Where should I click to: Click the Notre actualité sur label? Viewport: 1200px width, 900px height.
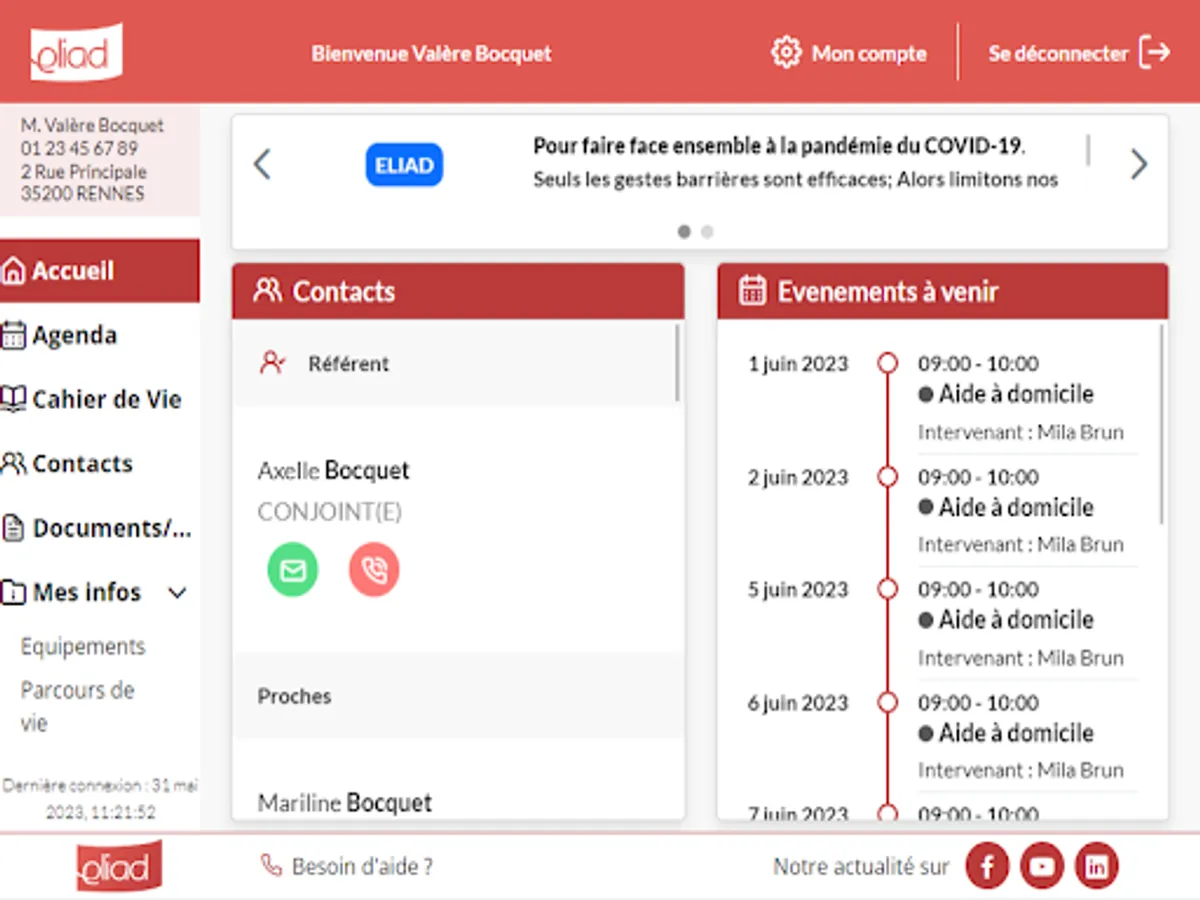[861, 867]
